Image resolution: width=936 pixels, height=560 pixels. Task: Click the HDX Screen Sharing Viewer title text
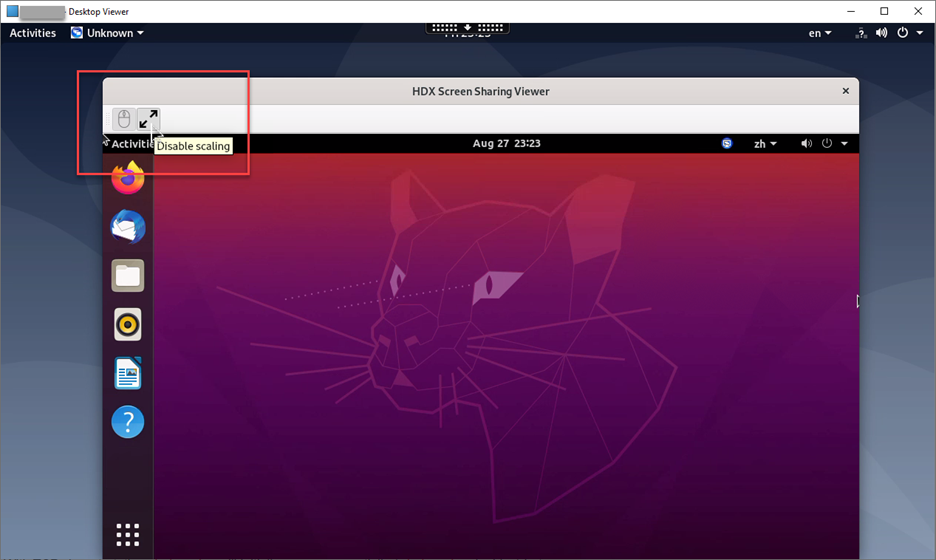pos(481,91)
